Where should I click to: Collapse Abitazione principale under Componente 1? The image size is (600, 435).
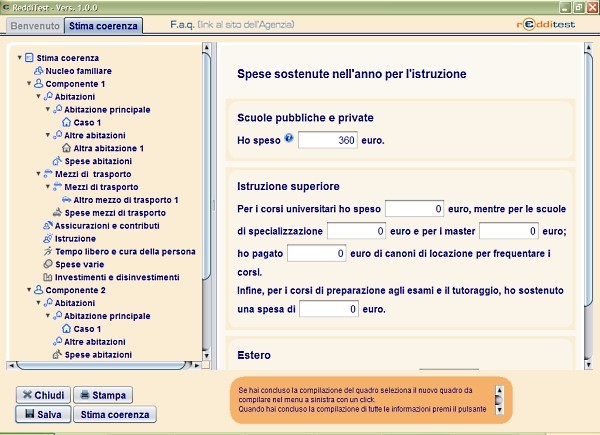pos(48,109)
